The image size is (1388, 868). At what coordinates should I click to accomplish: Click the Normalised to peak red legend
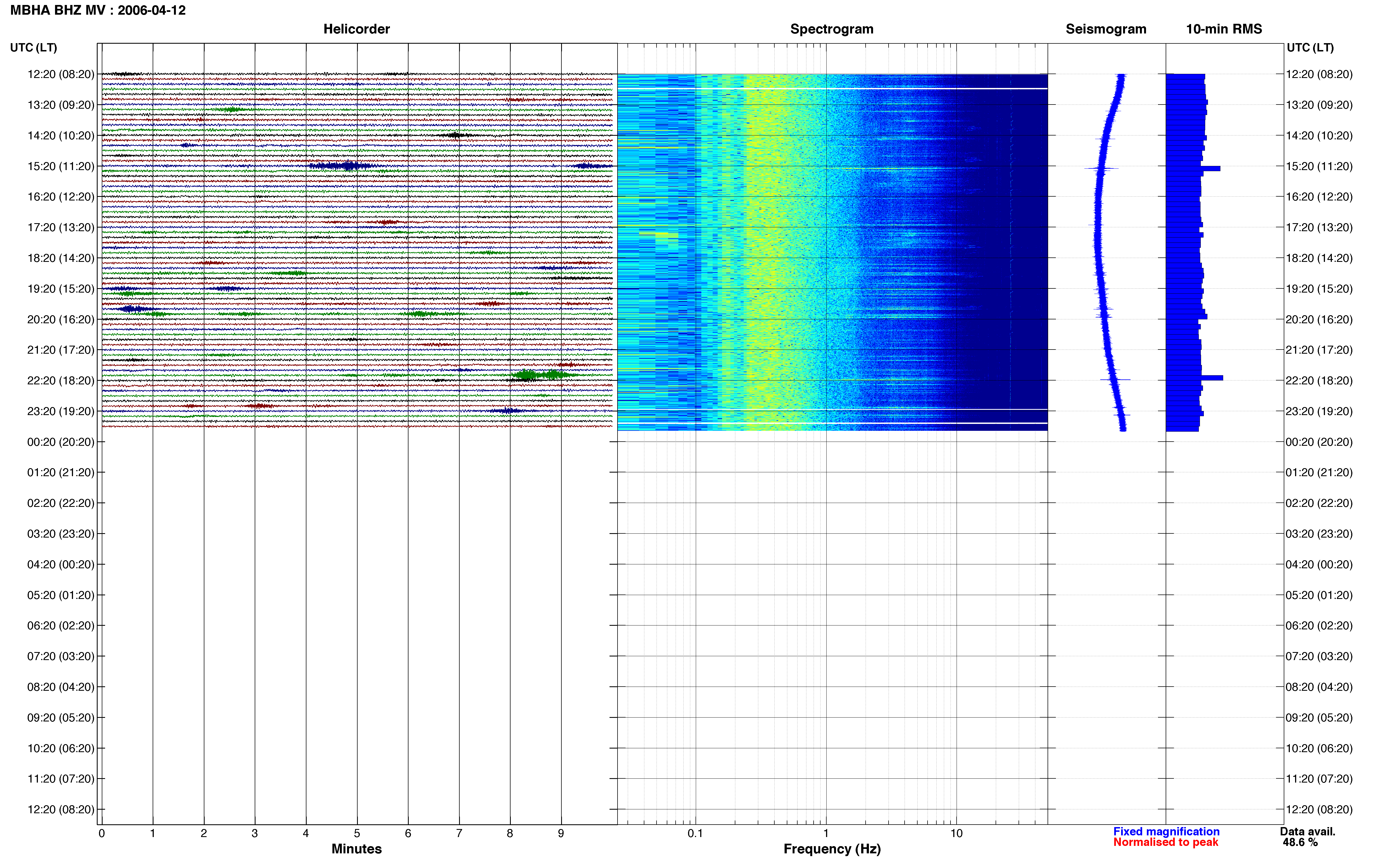(1166, 842)
